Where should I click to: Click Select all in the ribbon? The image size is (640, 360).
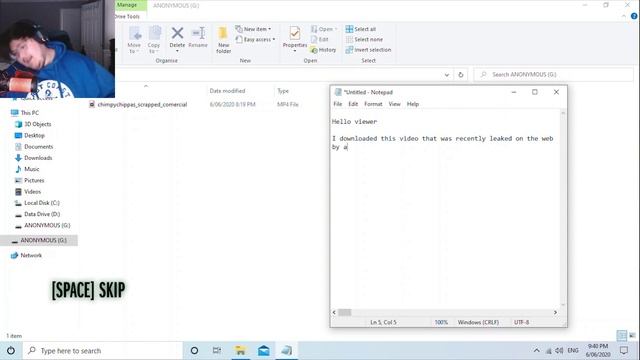[x=361, y=29]
